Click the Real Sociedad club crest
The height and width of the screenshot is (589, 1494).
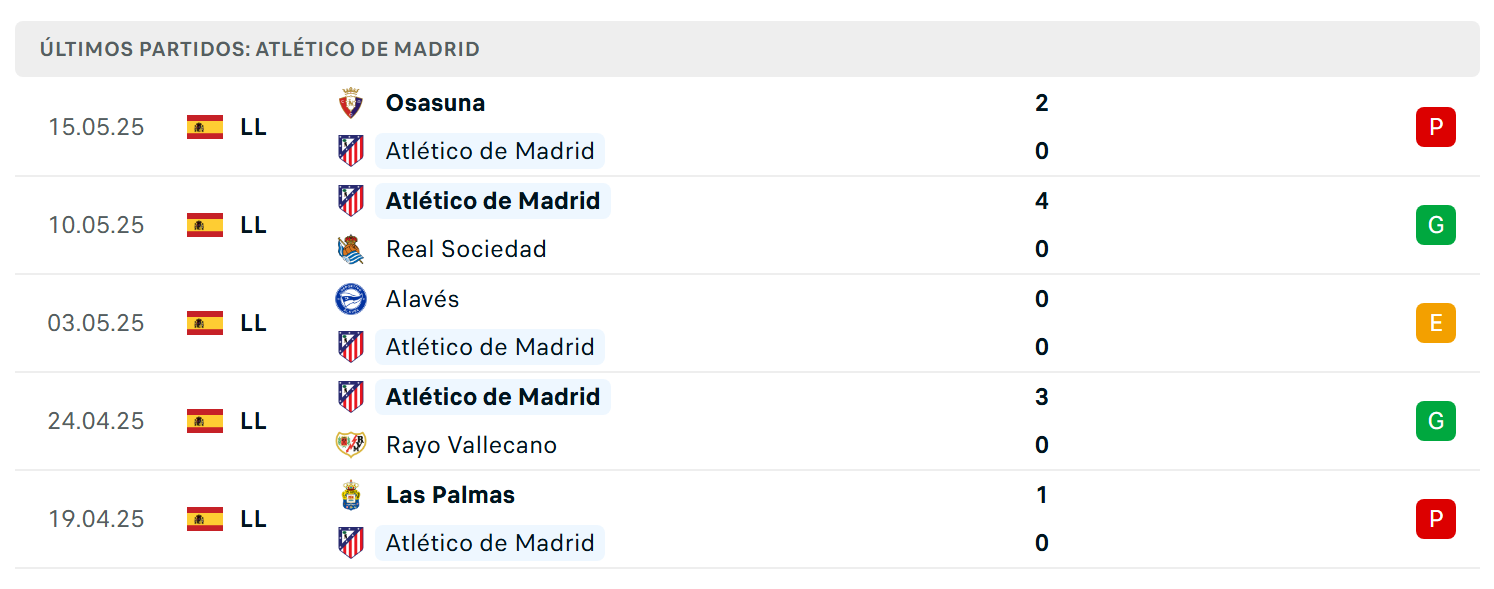[x=350, y=249]
